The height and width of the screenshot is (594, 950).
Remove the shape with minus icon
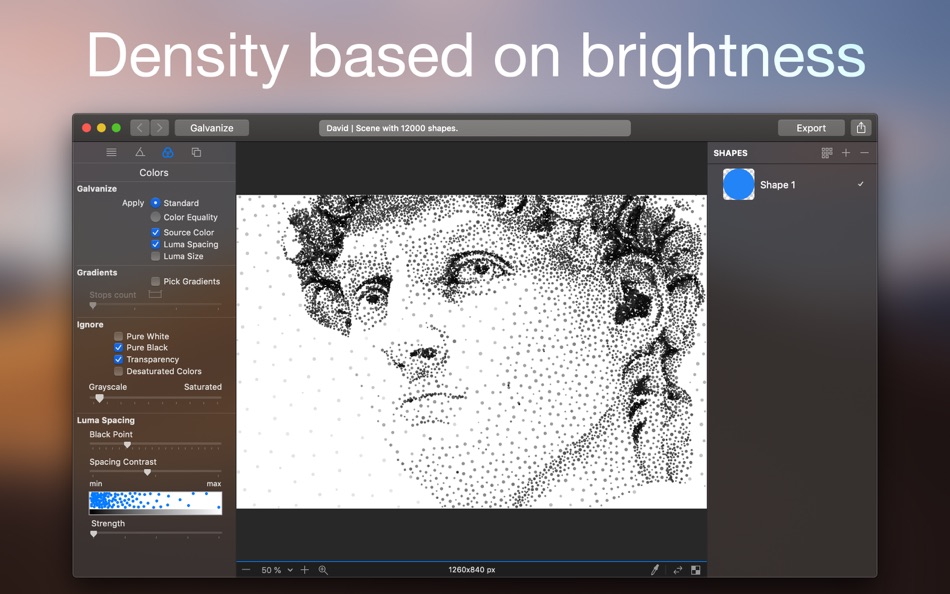865,153
